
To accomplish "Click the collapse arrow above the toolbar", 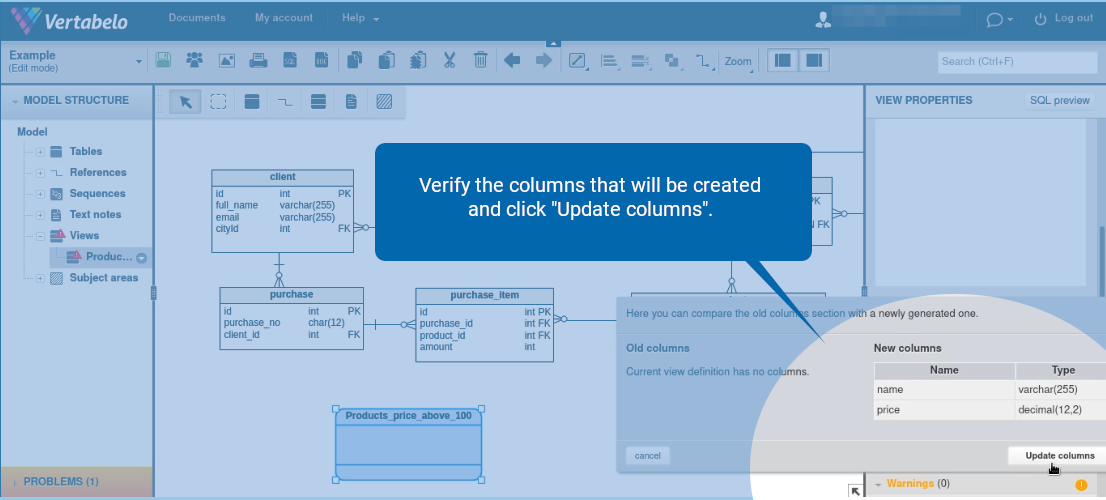I will [x=554, y=44].
